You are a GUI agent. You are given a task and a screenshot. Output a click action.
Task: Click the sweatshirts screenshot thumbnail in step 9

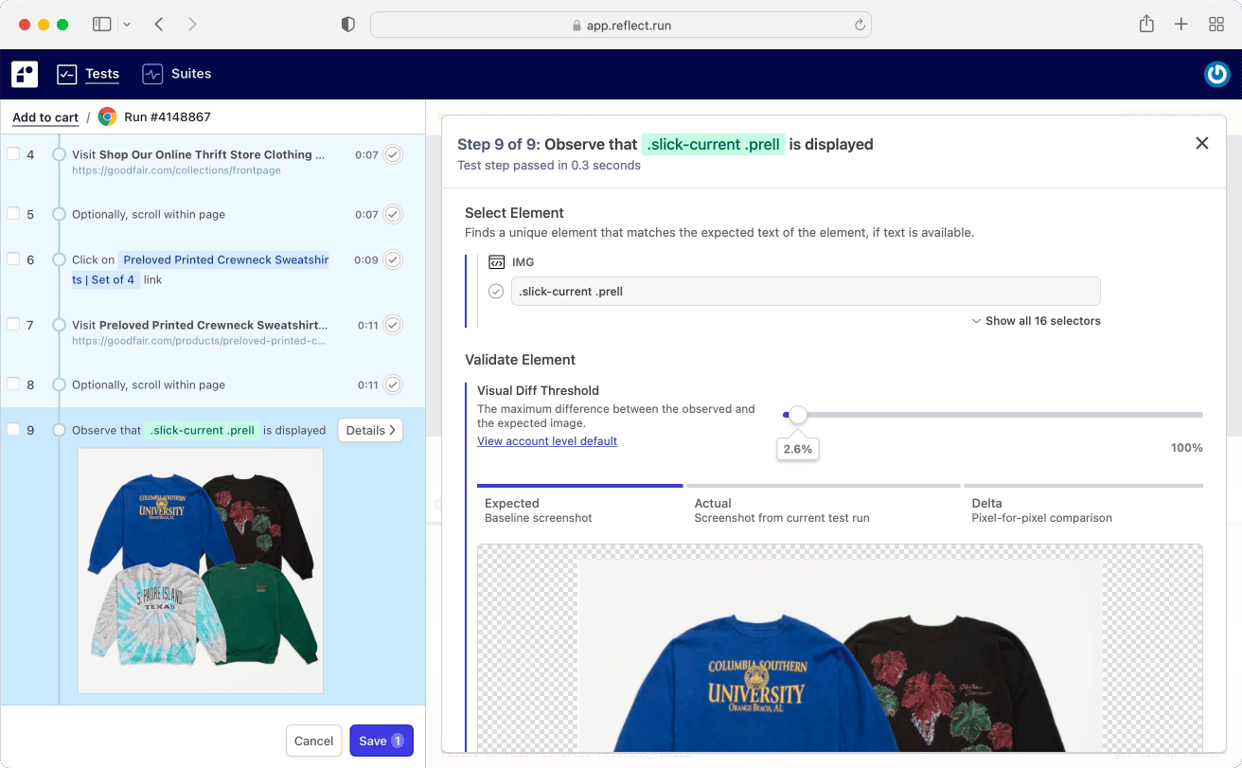click(x=201, y=571)
